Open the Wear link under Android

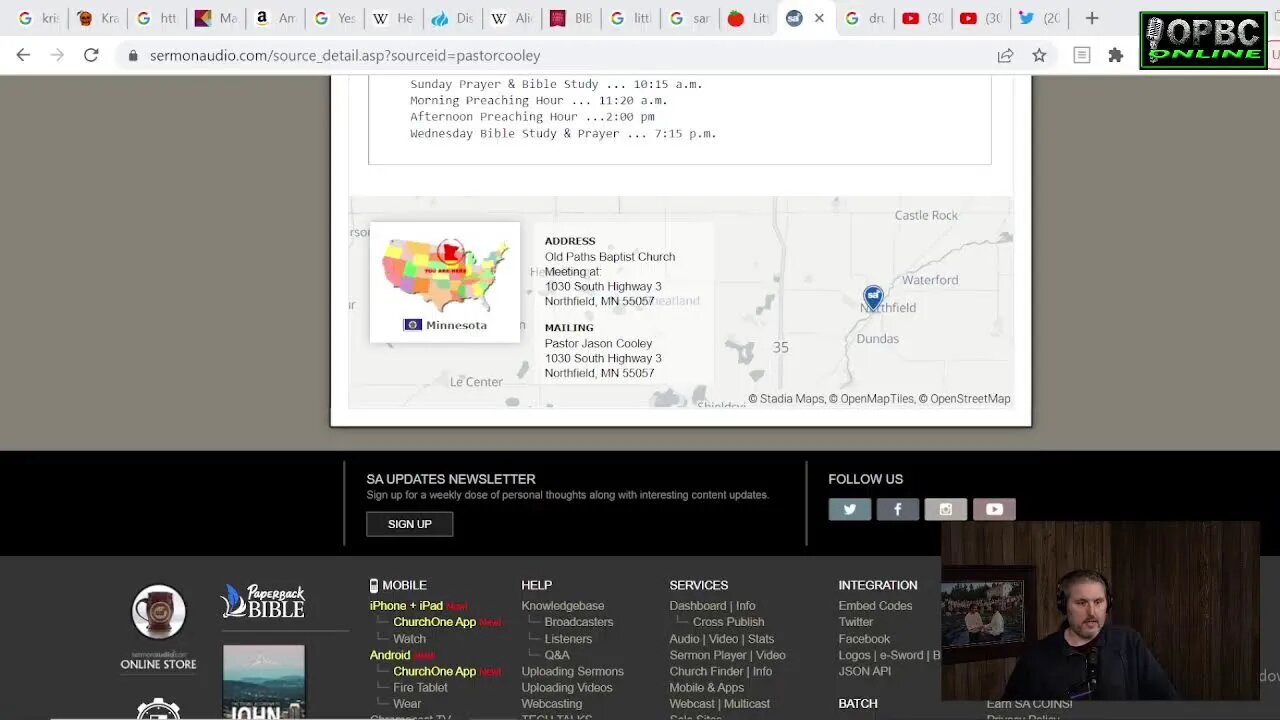pos(407,704)
